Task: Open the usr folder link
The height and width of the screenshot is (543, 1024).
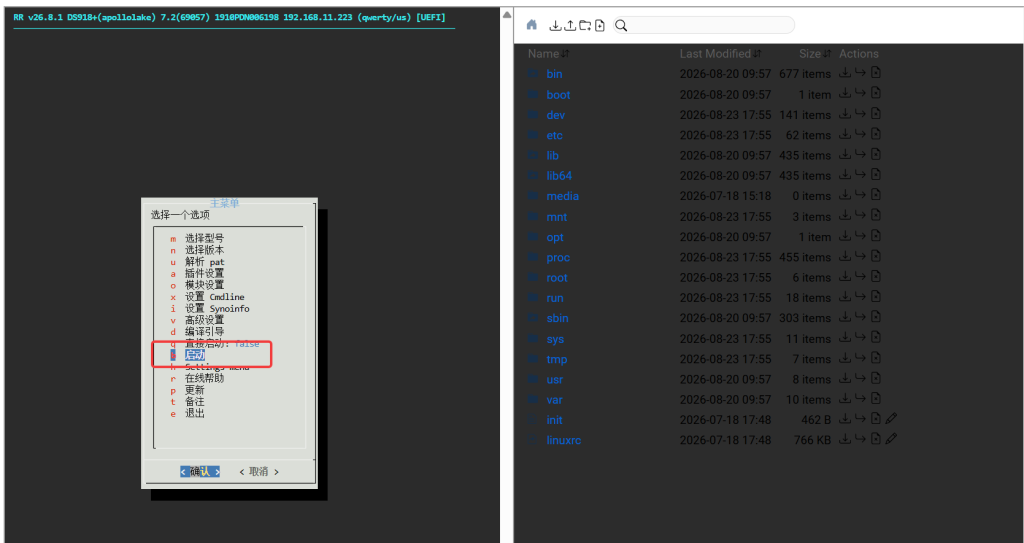Action: pos(554,379)
